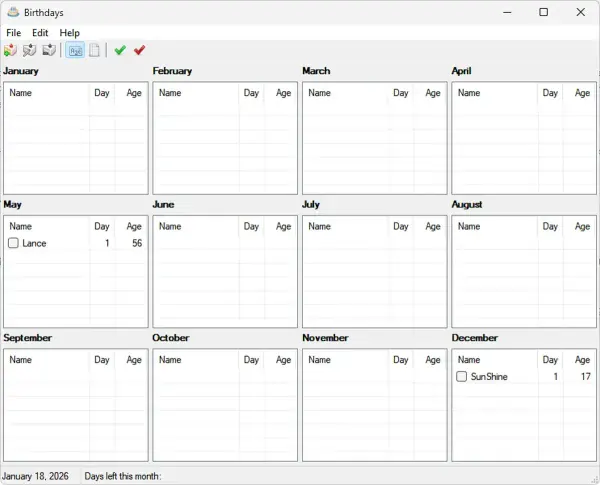Sort December list by Age header
The image size is (600, 485).
tap(580, 360)
